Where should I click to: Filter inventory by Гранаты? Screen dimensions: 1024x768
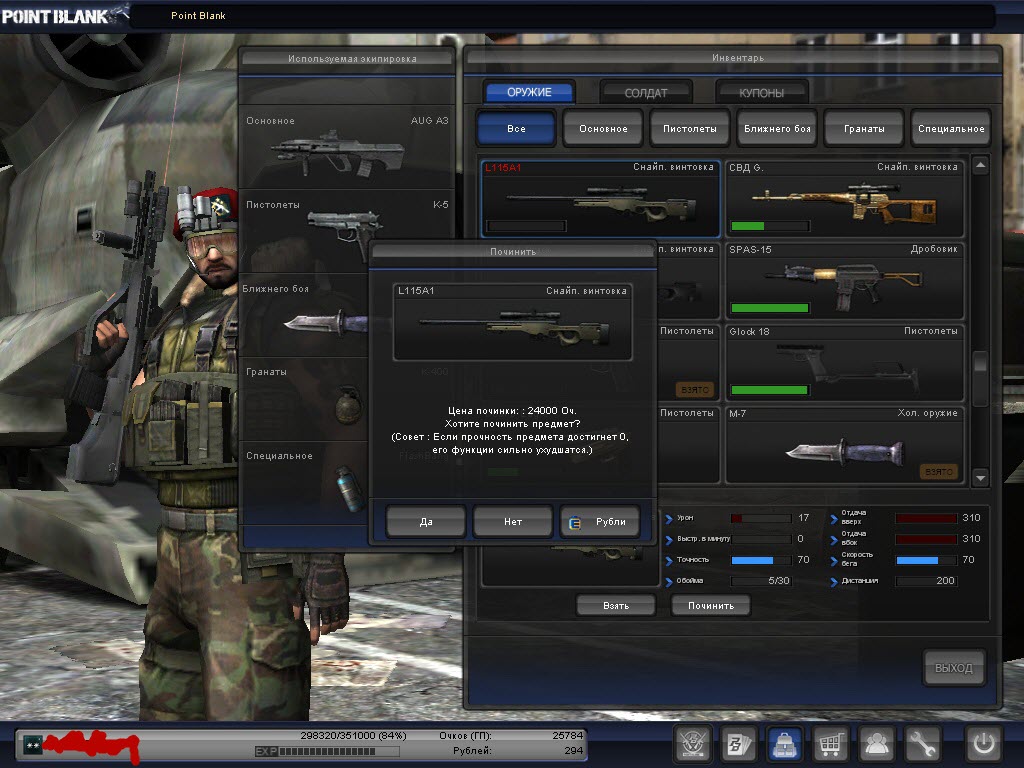[x=863, y=129]
